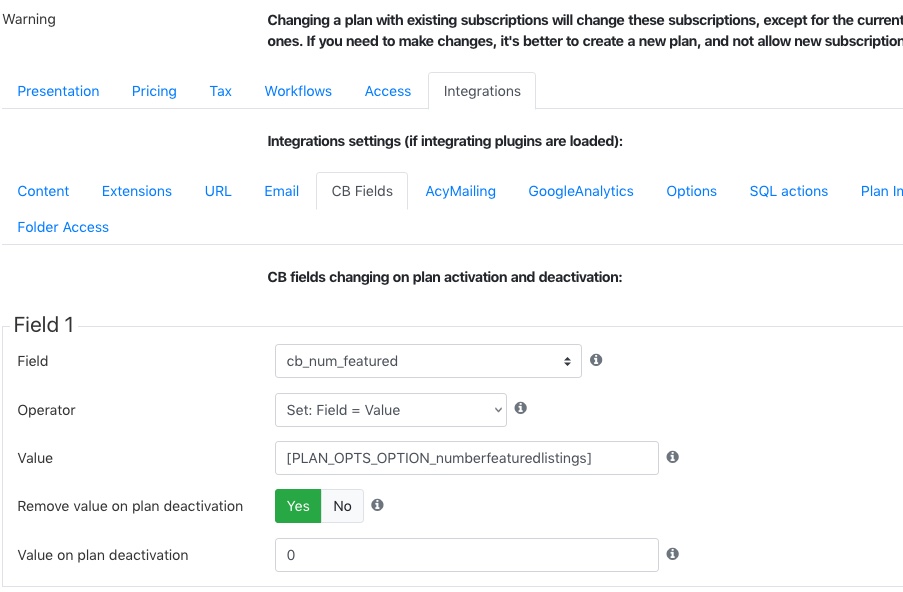Viewport: 903px width, 592px height.
Task: Open the SQL actions tab
Action: pyautogui.click(x=788, y=191)
